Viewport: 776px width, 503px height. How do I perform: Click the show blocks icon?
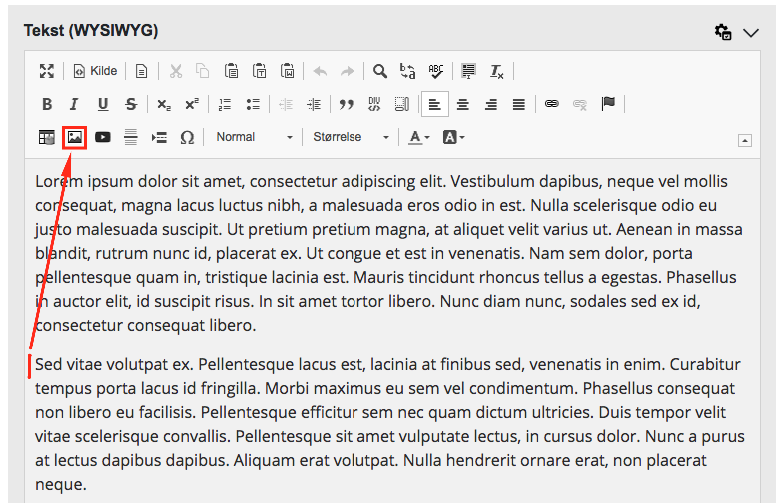pos(402,104)
